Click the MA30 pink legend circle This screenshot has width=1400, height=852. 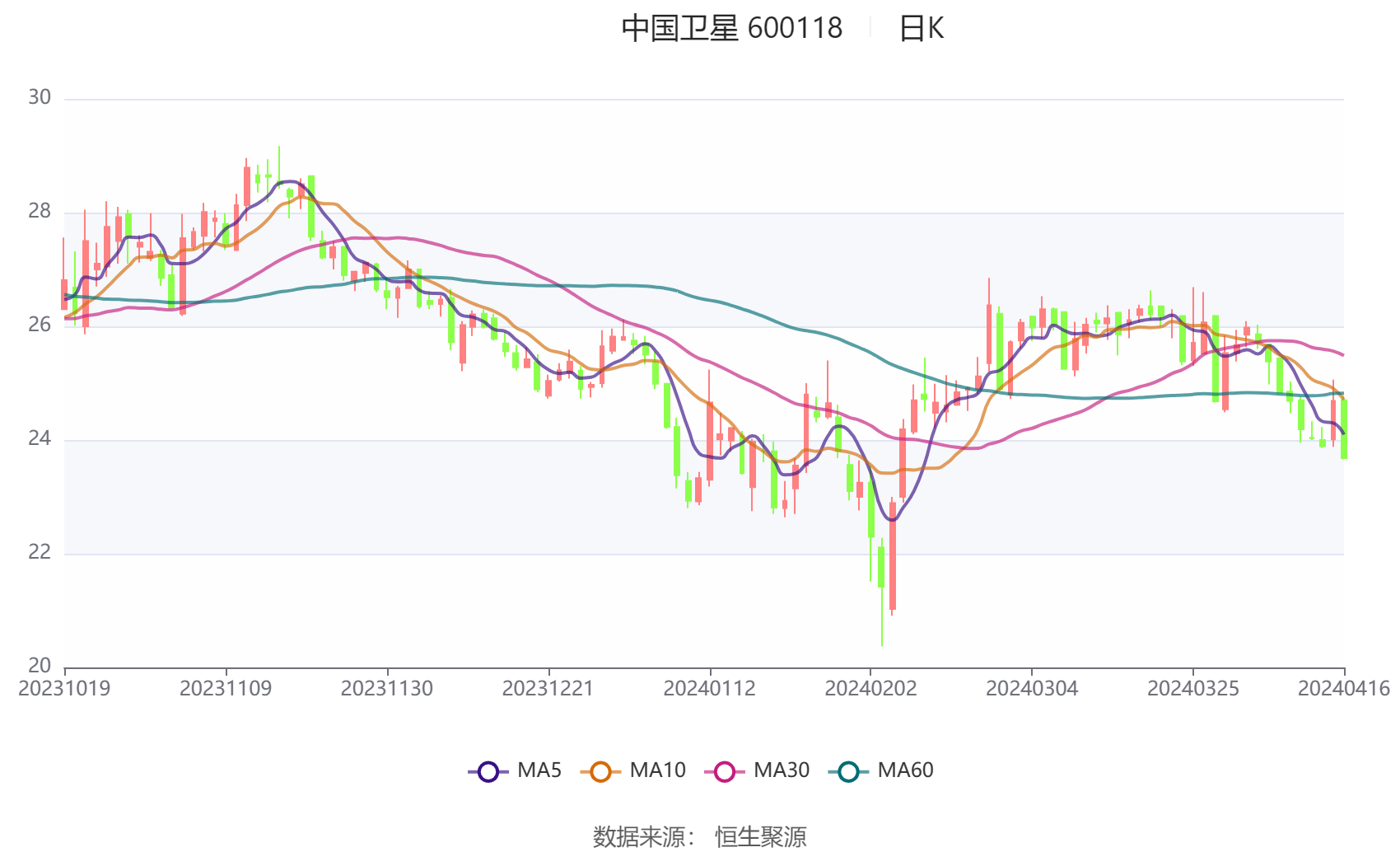725,772
